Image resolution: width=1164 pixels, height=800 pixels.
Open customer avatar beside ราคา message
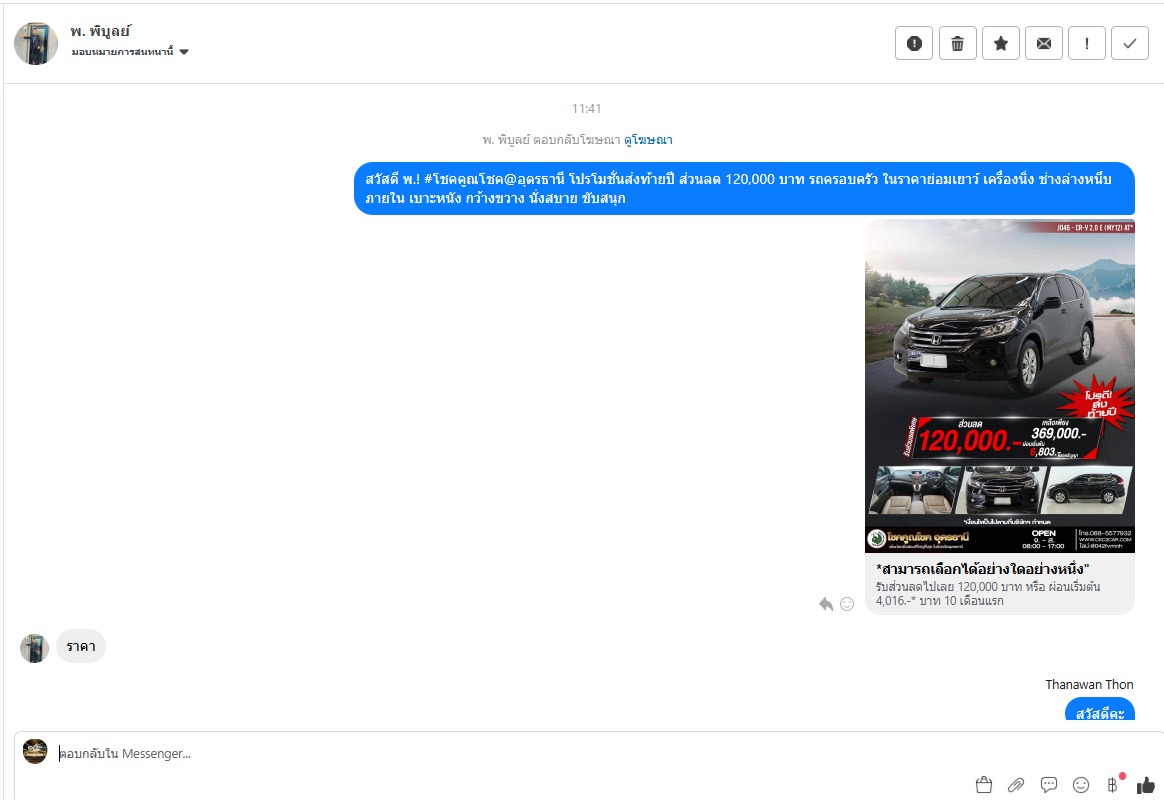tap(34, 648)
